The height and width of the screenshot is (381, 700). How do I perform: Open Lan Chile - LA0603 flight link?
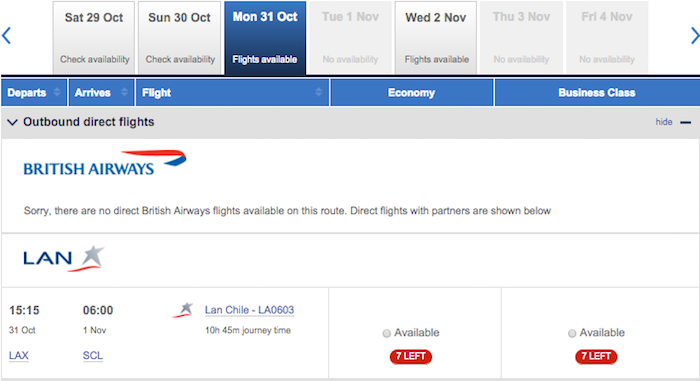[249, 310]
